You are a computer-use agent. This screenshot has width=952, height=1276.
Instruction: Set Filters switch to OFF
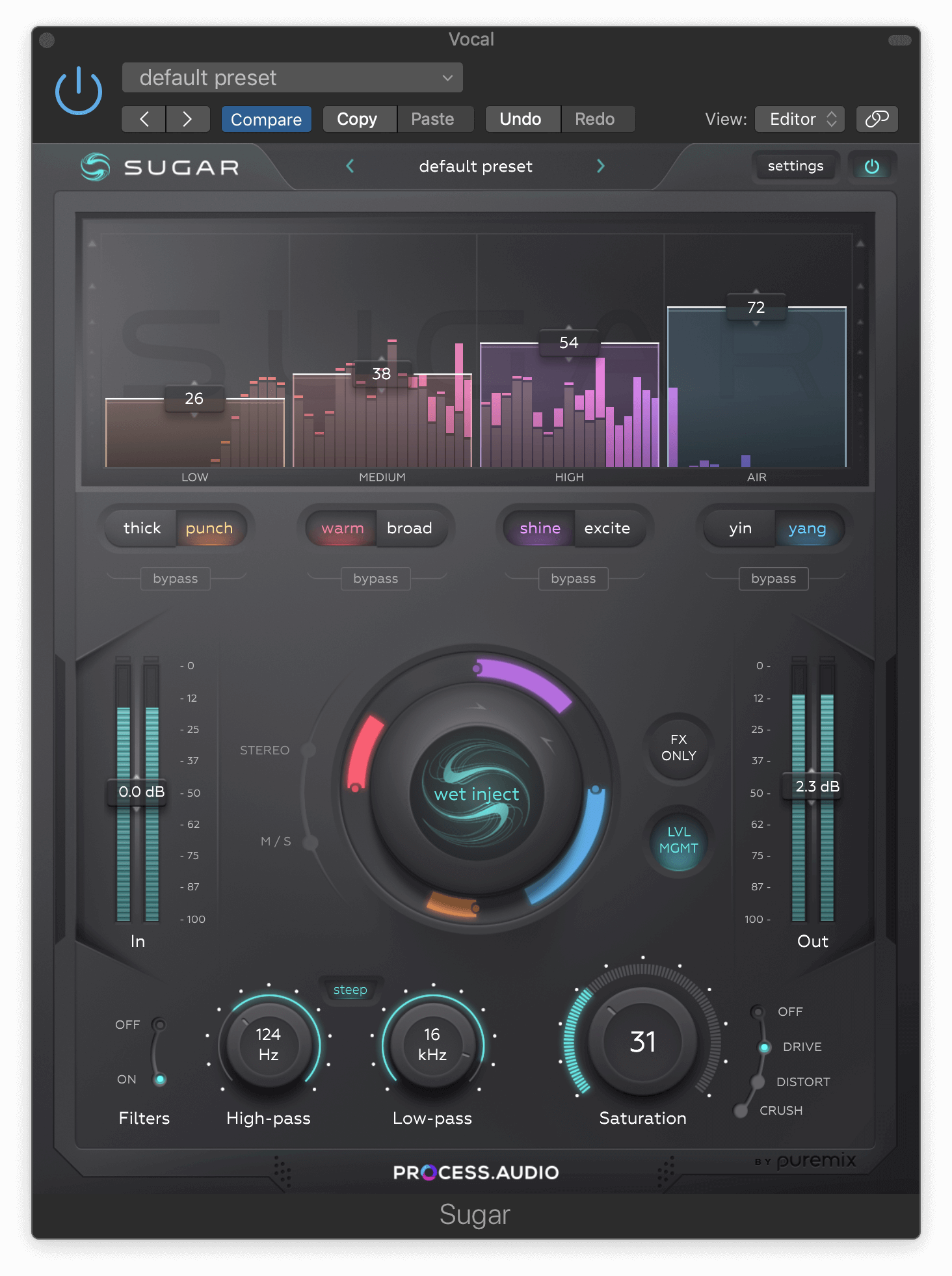click(159, 1025)
